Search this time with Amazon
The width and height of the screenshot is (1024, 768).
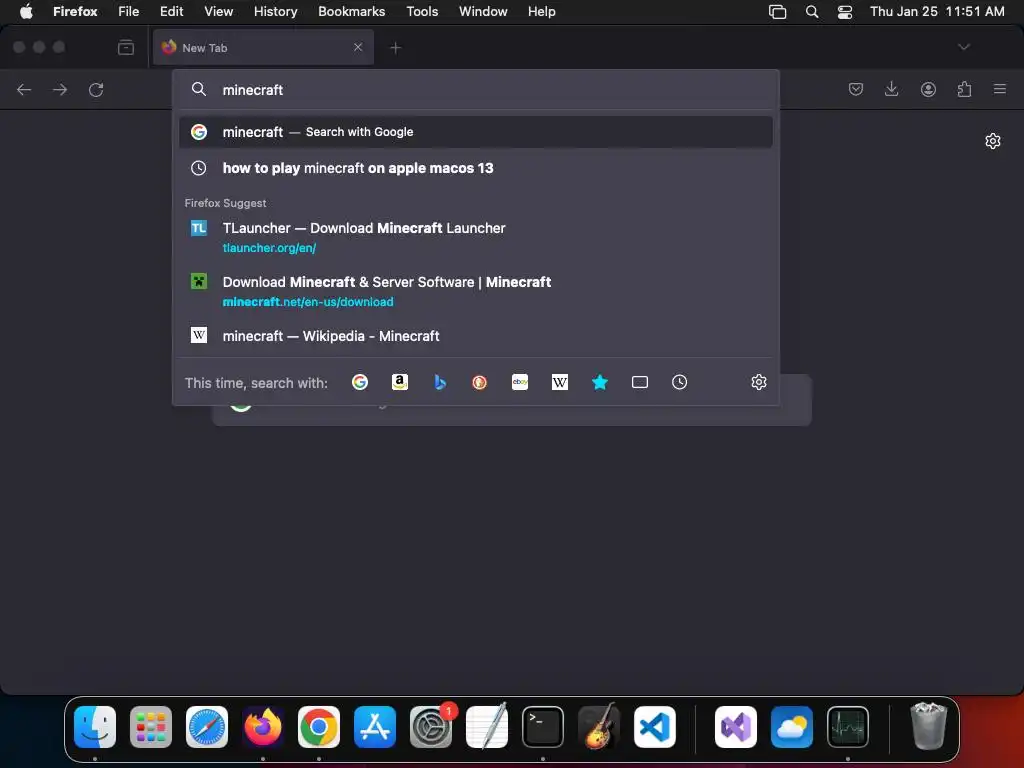click(400, 382)
